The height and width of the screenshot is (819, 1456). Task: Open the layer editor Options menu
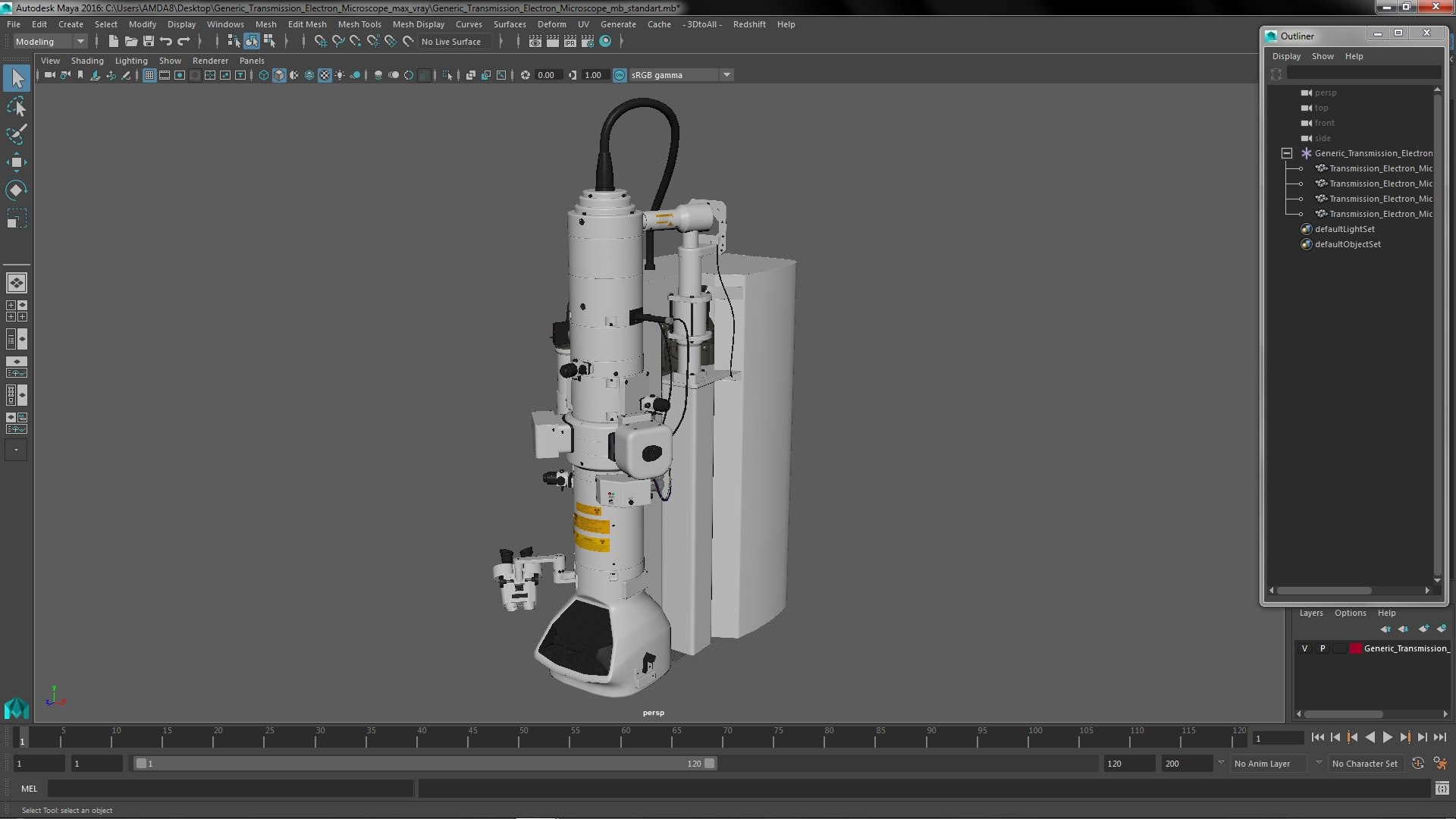pyautogui.click(x=1350, y=613)
